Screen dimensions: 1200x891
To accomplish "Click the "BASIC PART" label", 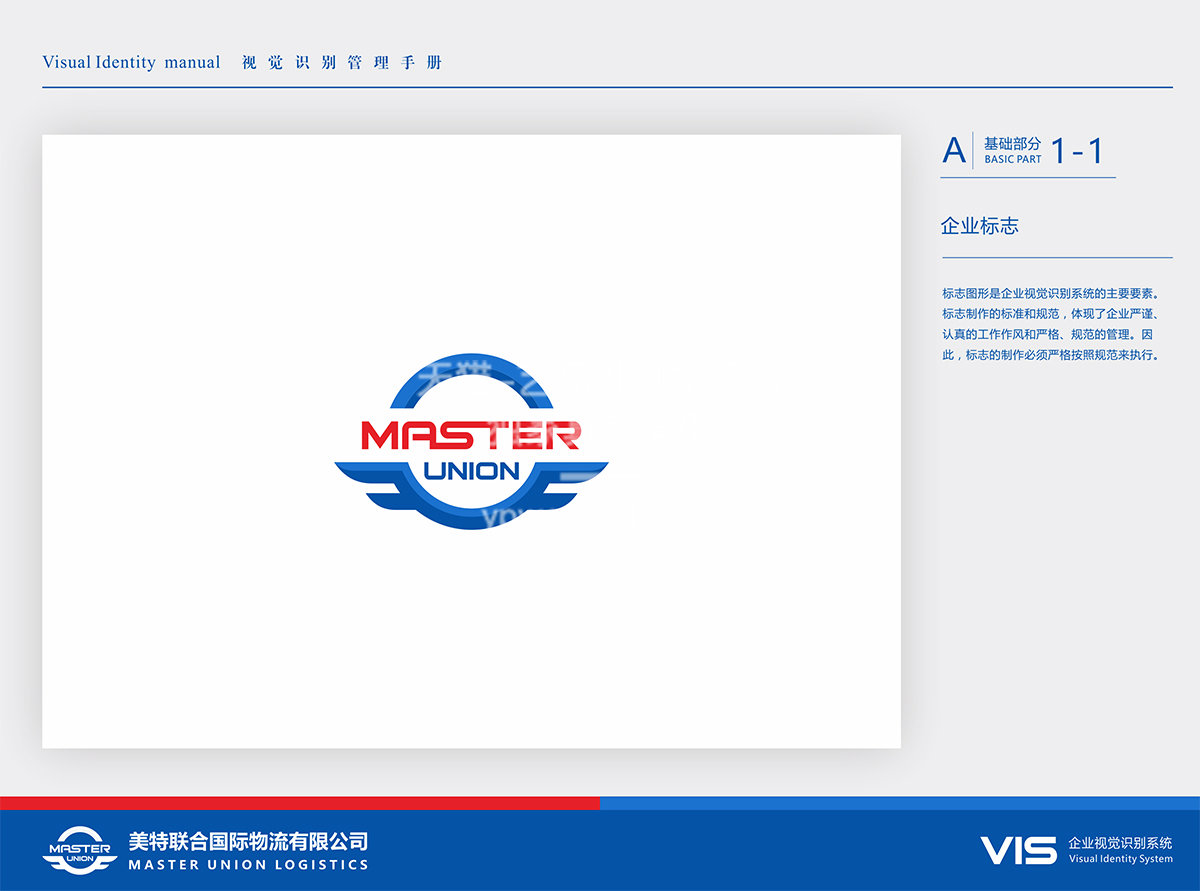I will [x=1012, y=159].
